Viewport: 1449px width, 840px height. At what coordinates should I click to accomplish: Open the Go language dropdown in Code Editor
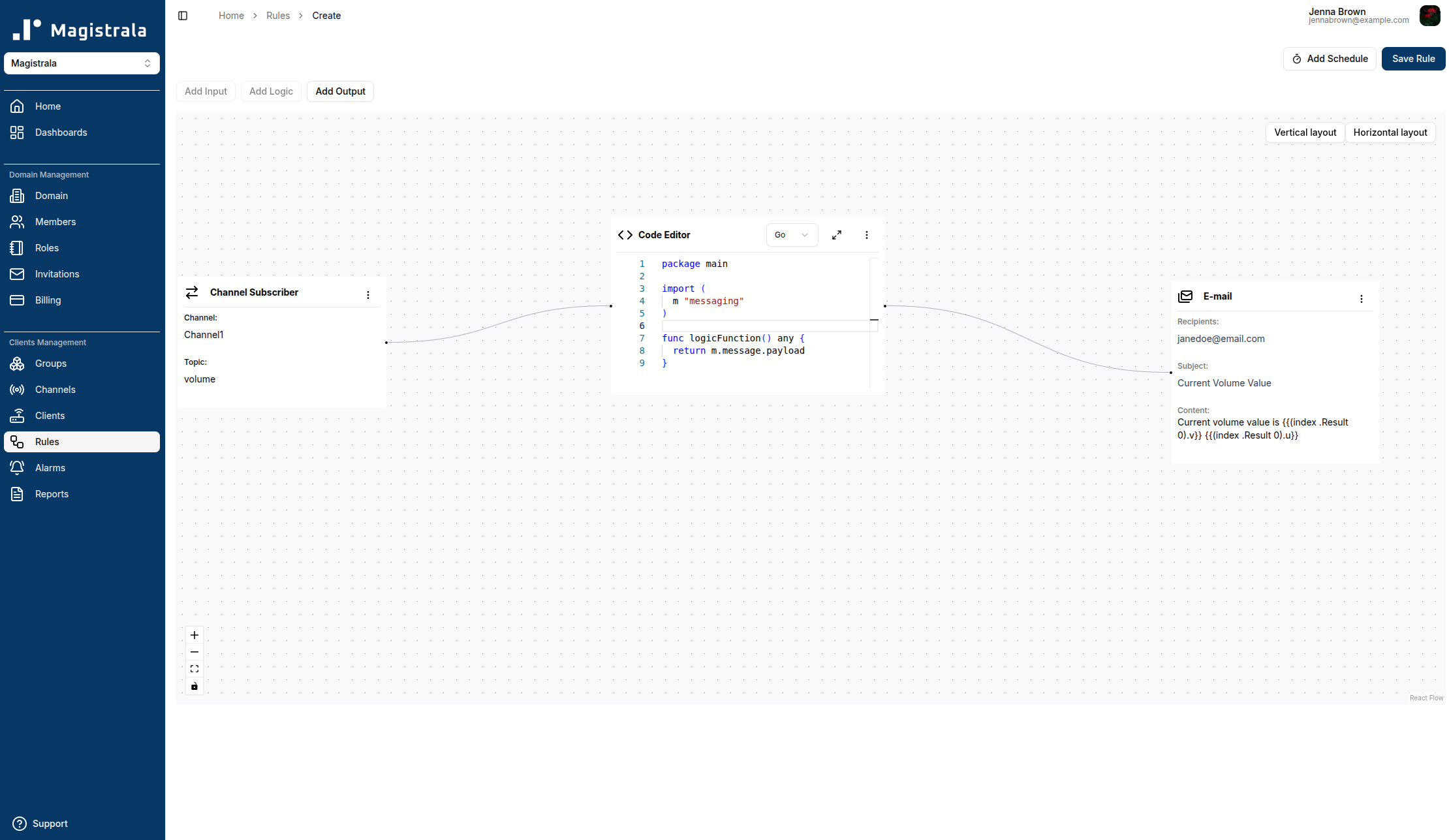[792, 235]
